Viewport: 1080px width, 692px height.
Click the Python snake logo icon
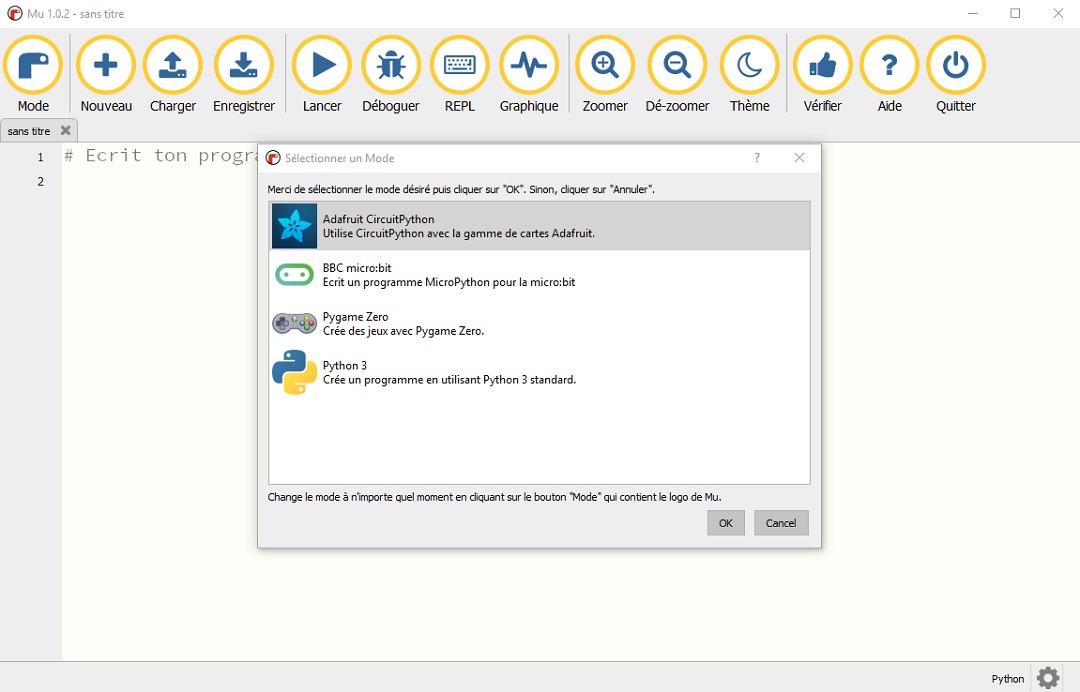(x=294, y=372)
